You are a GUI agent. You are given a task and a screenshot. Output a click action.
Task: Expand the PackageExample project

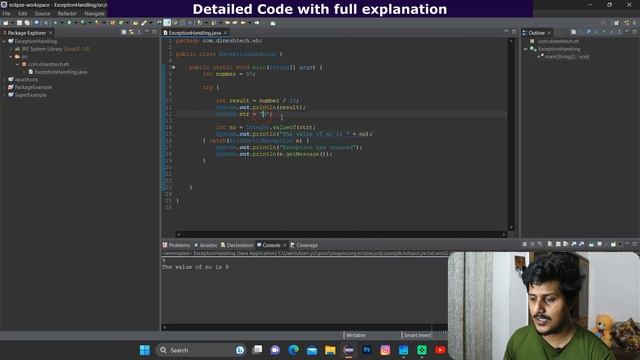[x=4, y=87]
